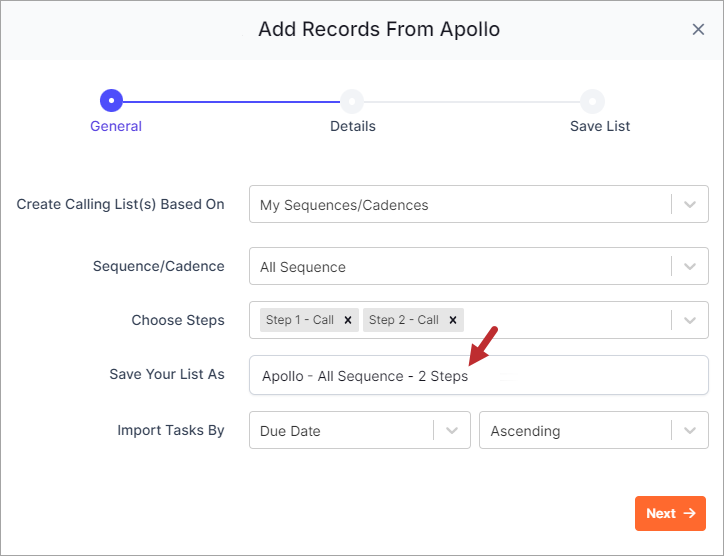The height and width of the screenshot is (556, 724).
Task: Click the General step circle indicator
Action: tap(111, 101)
